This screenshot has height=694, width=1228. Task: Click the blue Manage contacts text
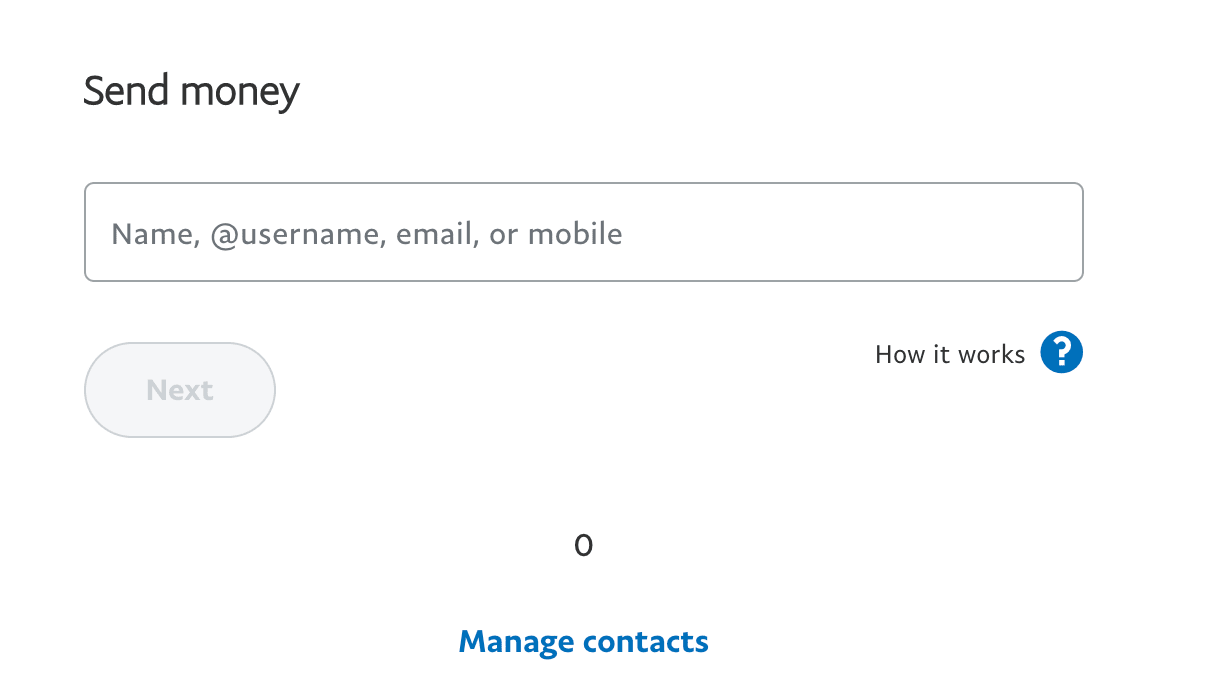coord(583,641)
